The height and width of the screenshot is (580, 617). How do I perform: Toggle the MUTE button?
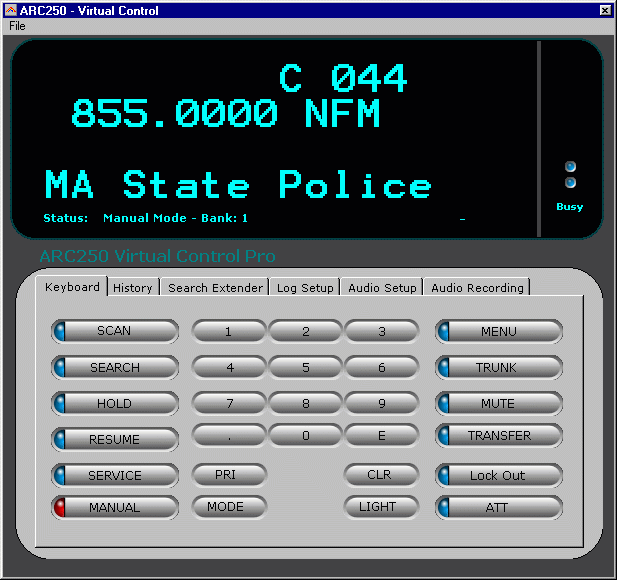click(x=499, y=403)
